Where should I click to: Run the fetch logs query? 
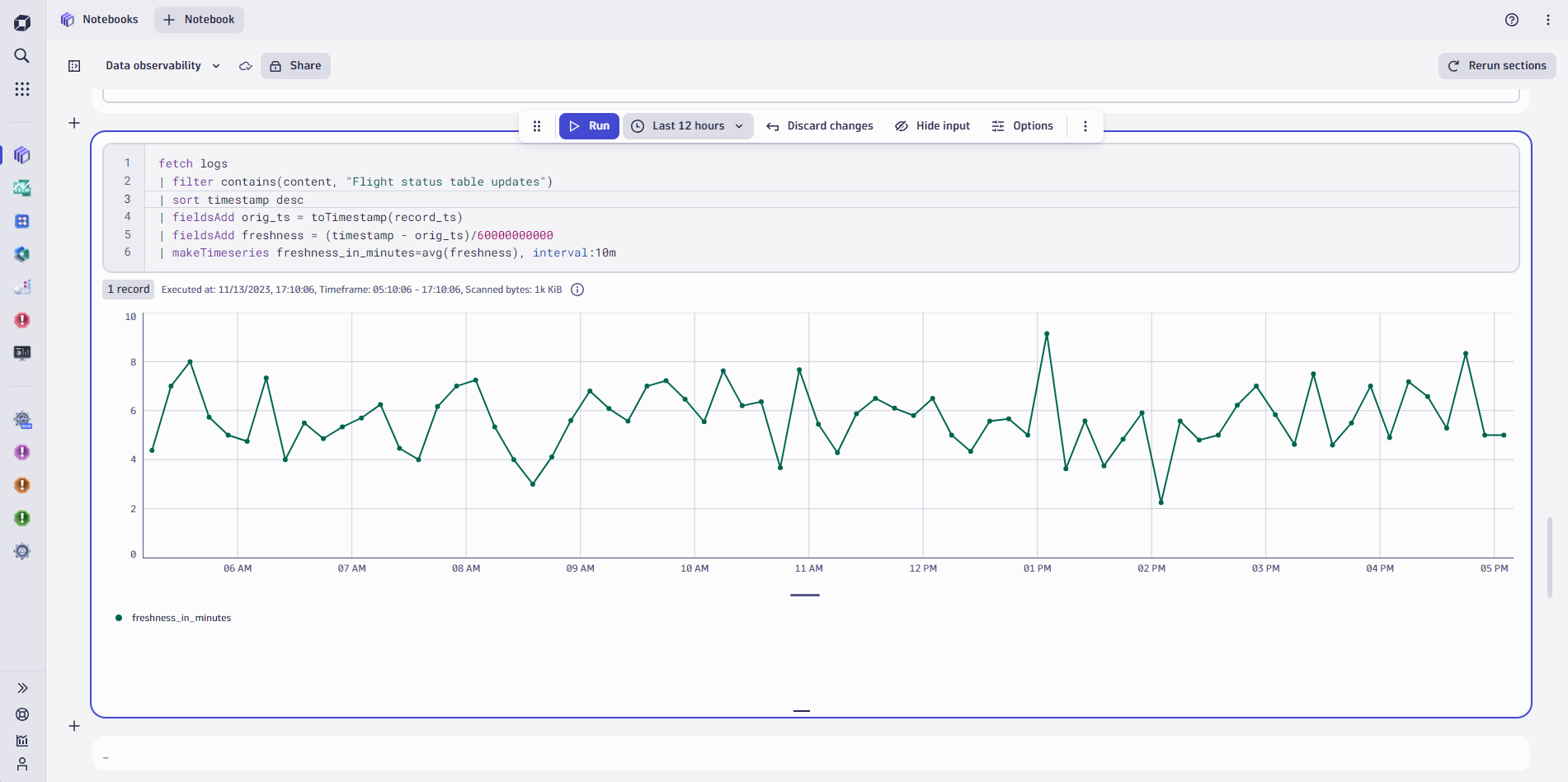click(588, 125)
